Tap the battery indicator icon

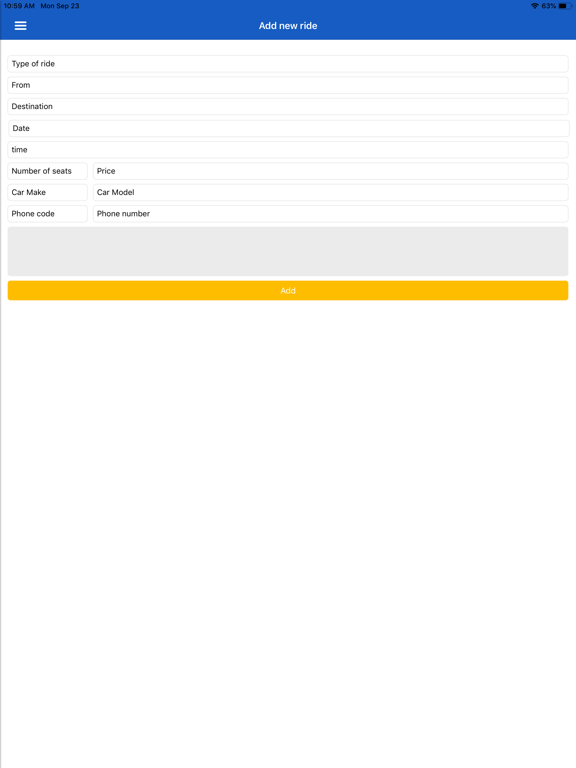pyautogui.click(x=565, y=6)
